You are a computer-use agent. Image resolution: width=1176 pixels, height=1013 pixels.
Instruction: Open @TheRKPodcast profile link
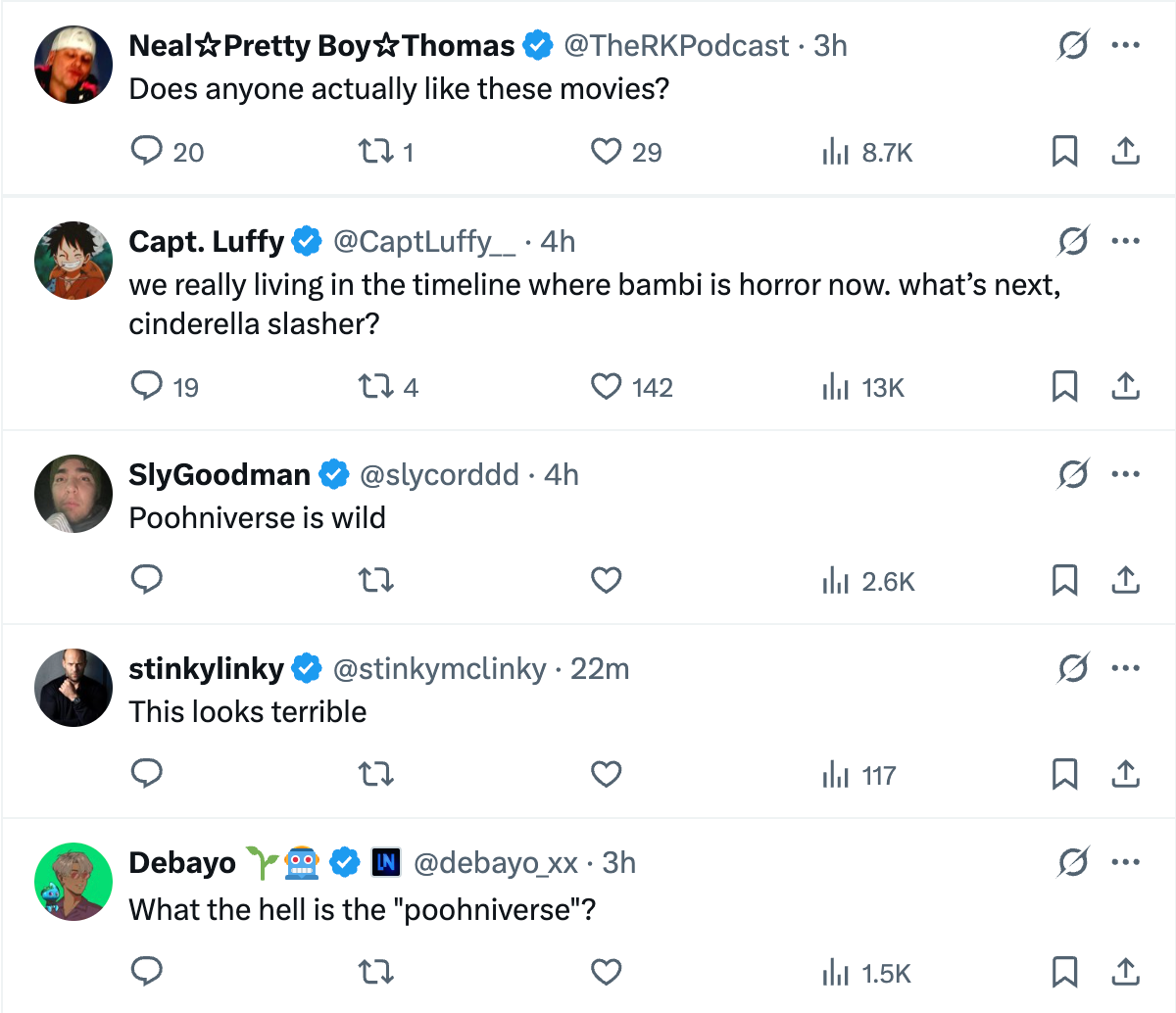pos(676,45)
